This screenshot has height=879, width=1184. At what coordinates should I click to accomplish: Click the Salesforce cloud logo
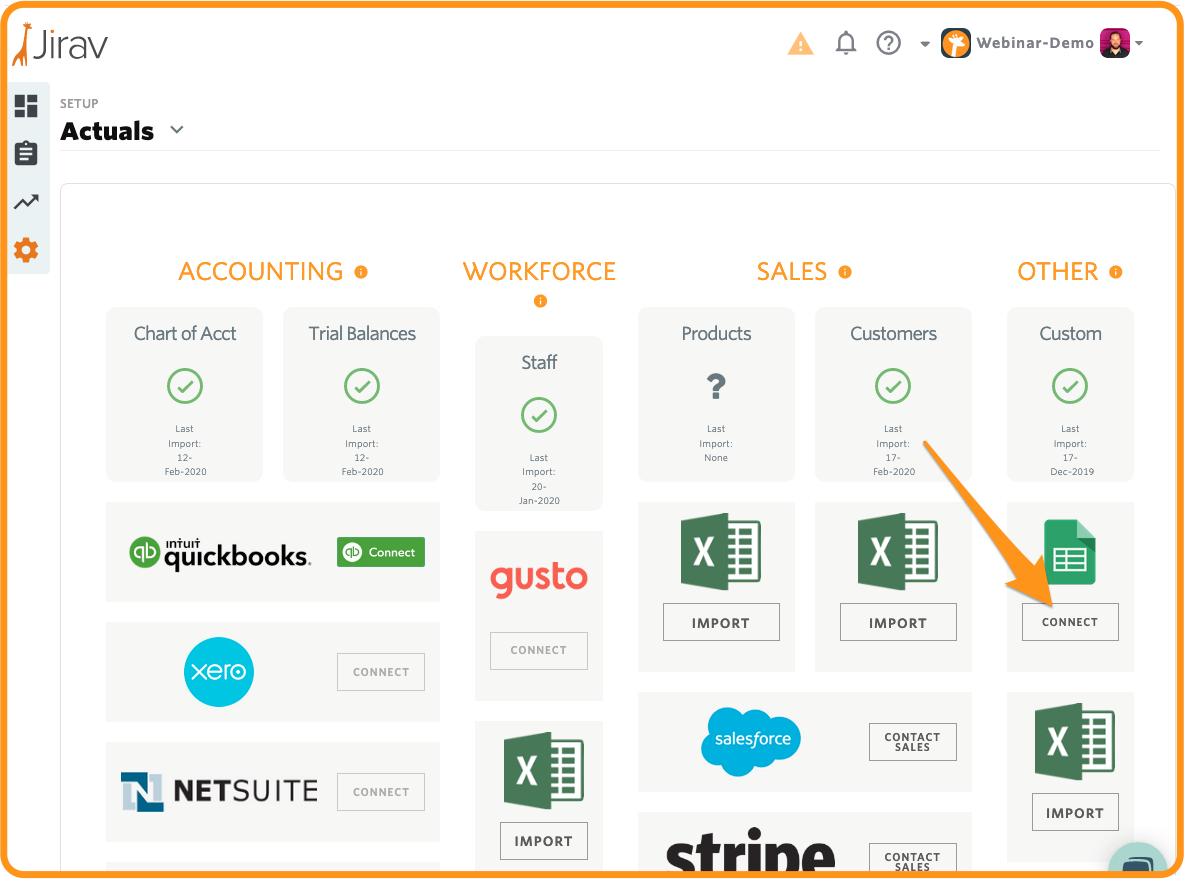[752, 741]
